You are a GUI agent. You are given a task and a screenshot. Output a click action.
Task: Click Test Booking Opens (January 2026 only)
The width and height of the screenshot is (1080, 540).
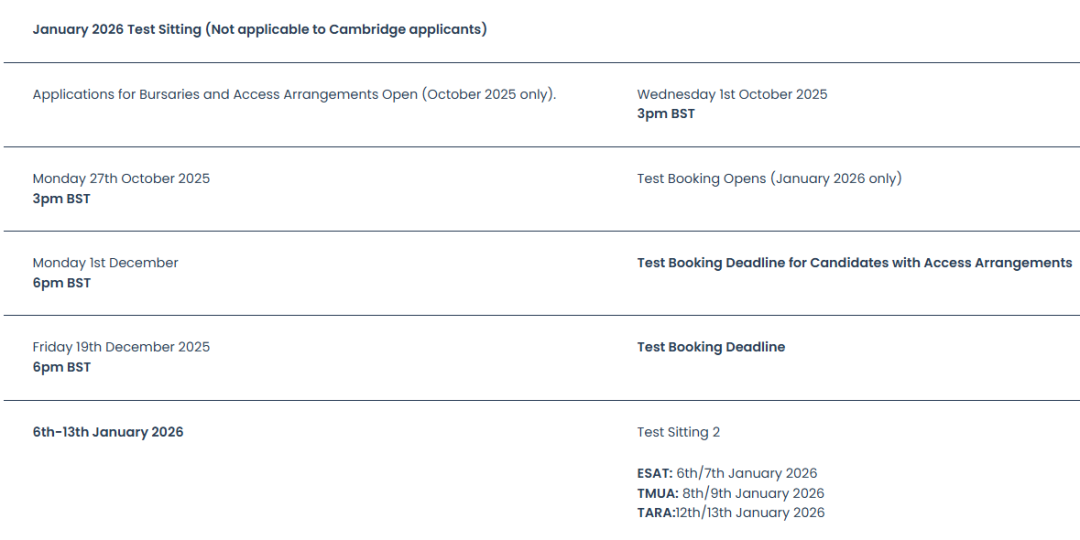[x=769, y=179]
